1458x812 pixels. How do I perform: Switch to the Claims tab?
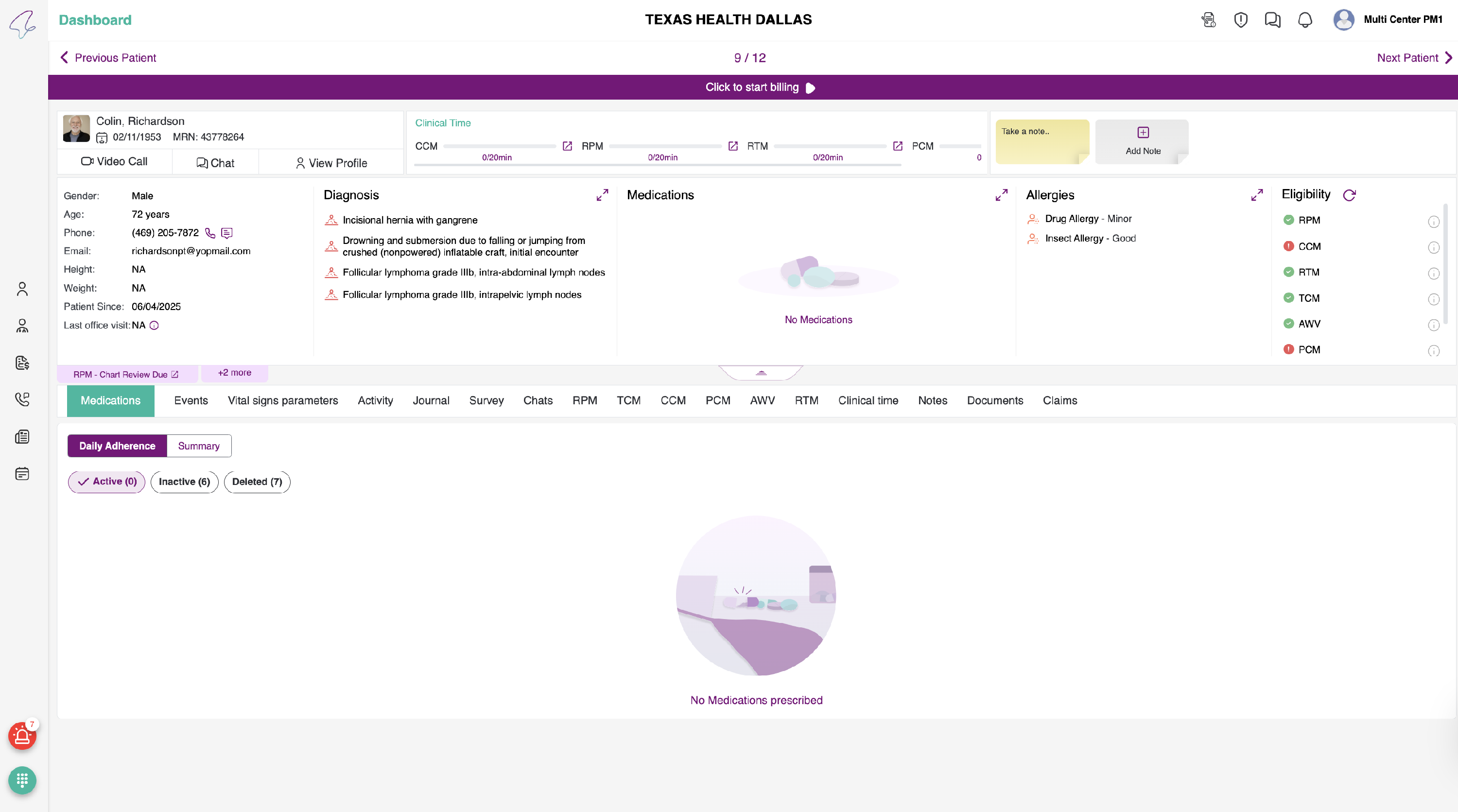click(1059, 400)
